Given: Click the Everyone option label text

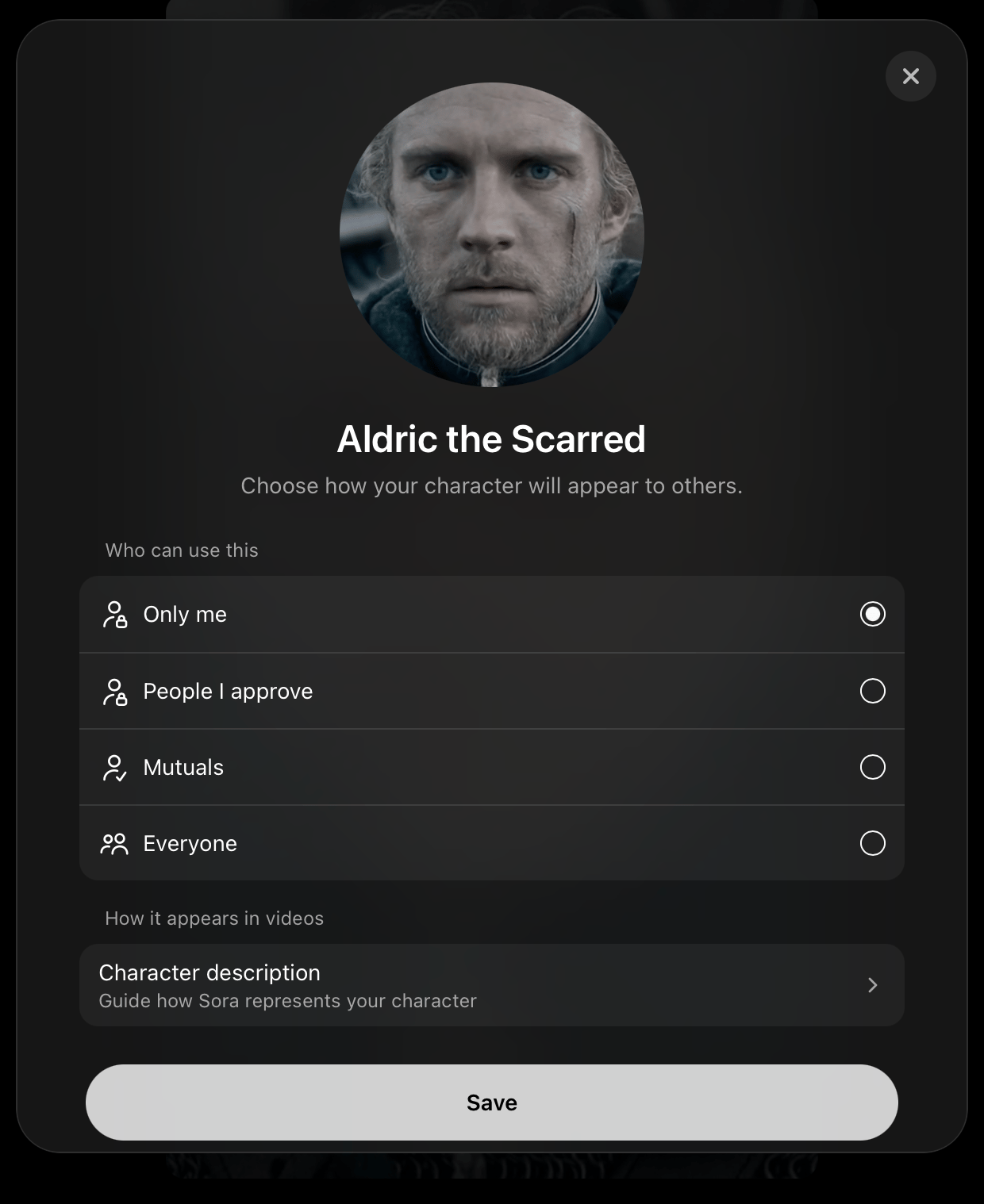Looking at the screenshot, I should click(190, 844).
